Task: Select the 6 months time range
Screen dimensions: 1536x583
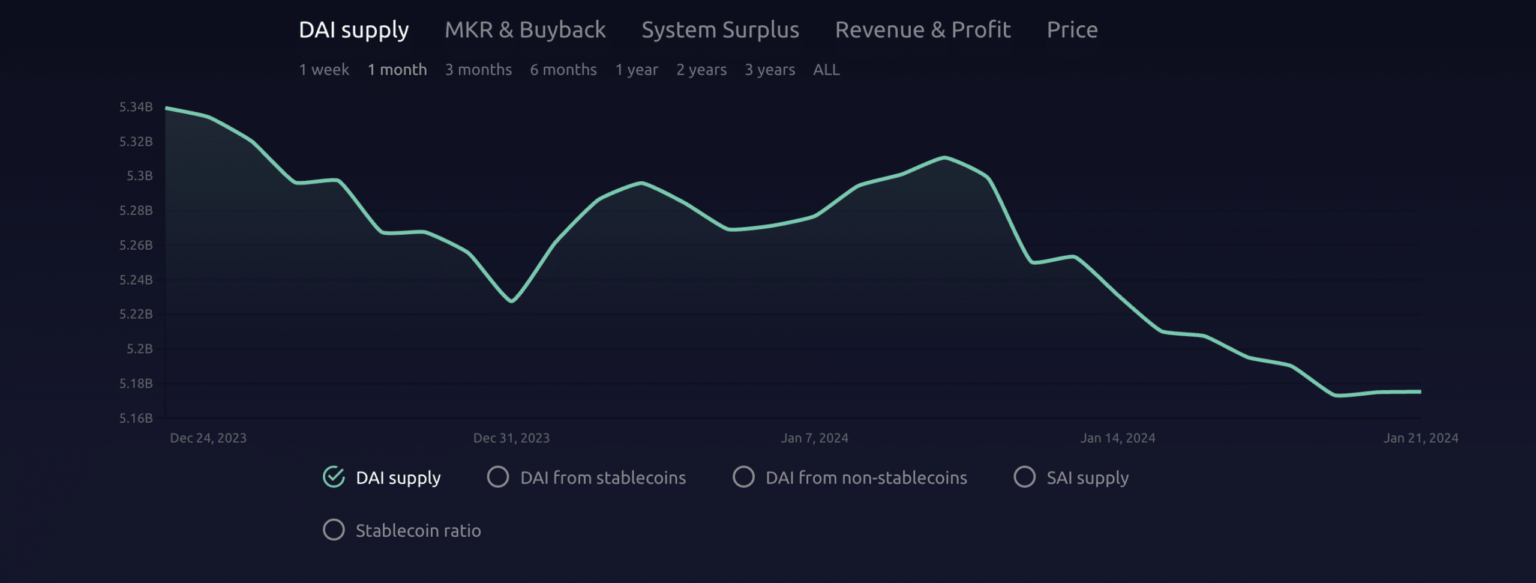Action: pos(563,70)
